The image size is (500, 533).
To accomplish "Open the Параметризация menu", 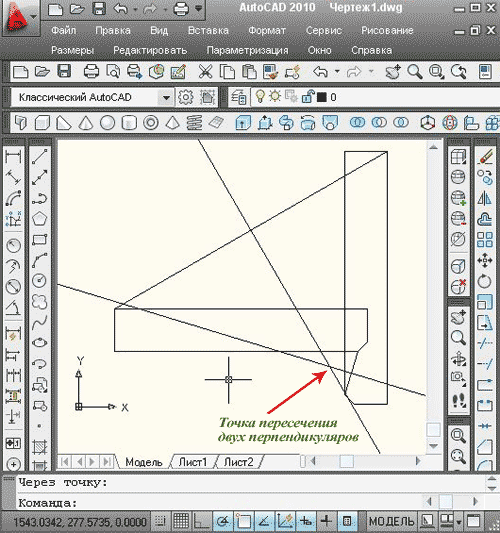I will point(247,50).
